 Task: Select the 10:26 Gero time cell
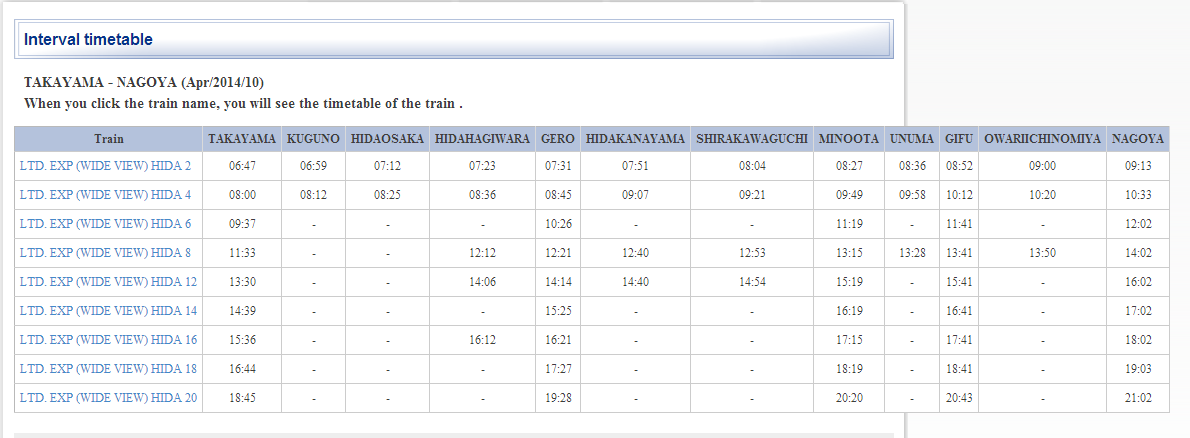pos(558,224)
